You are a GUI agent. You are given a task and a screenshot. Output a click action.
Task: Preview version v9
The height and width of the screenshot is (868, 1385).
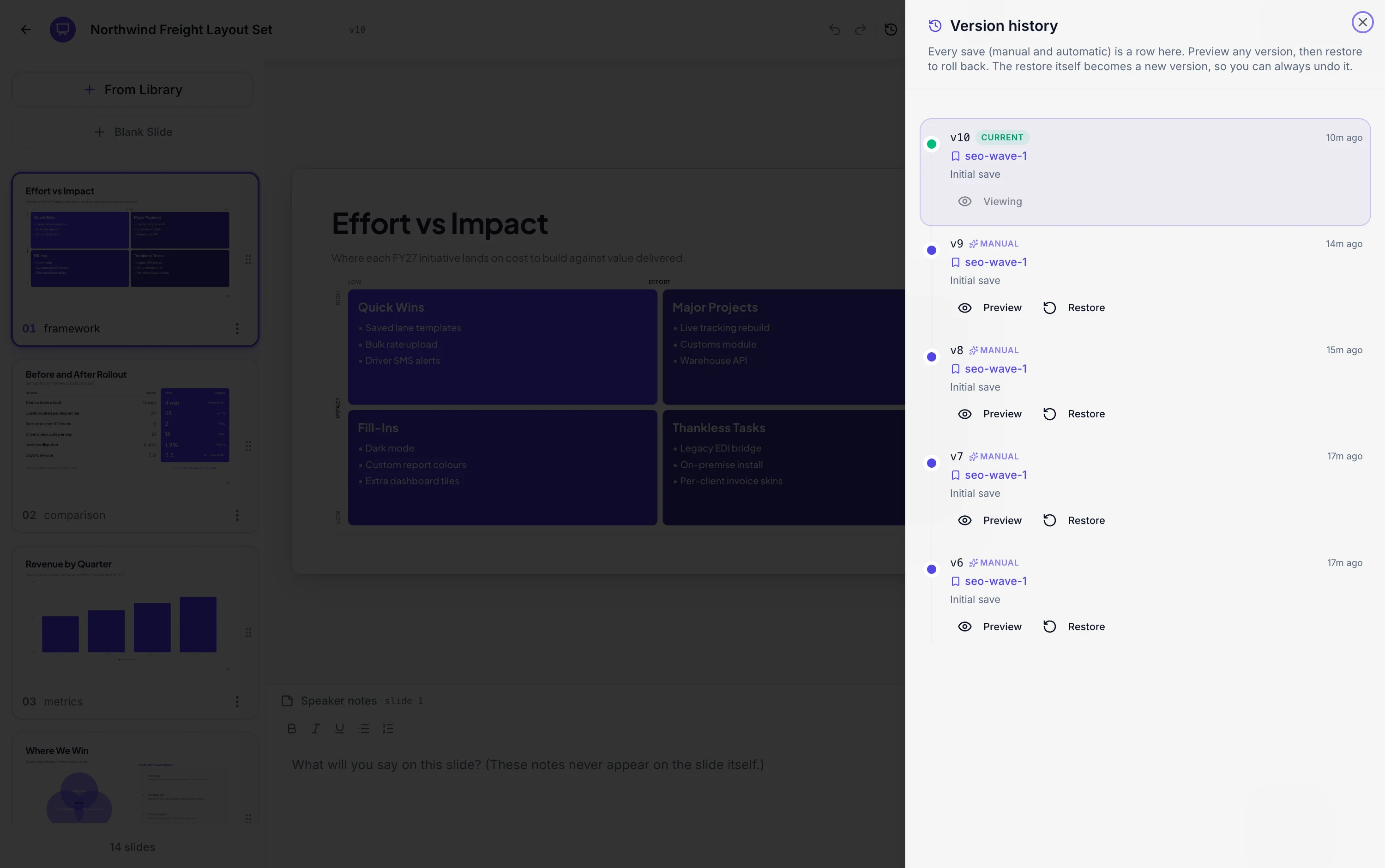tap(990, 307)
